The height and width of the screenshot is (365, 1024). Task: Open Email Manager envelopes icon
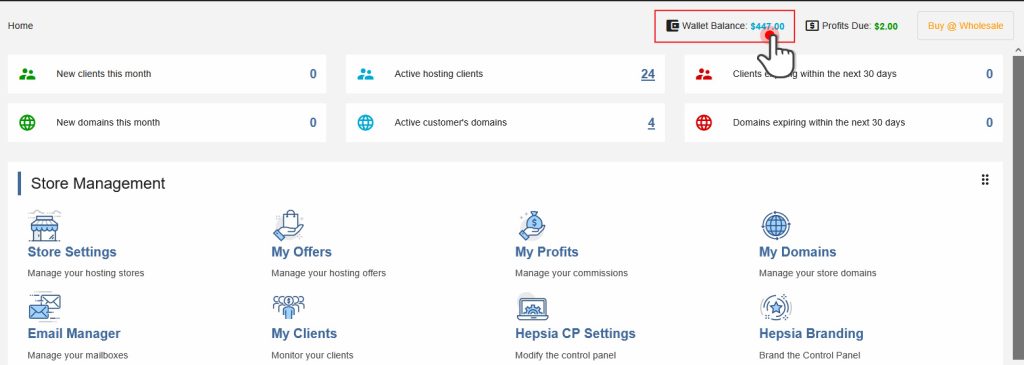click(44, 308)
